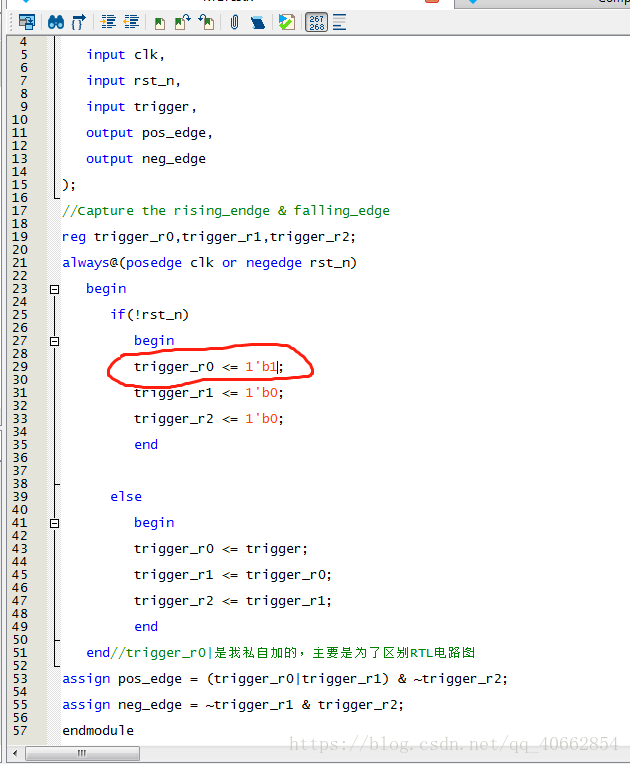Click the 'assign pos_edge' statement
Viewport: 630px width, 764px height.
pyautogui.click(x=285, y=679)
